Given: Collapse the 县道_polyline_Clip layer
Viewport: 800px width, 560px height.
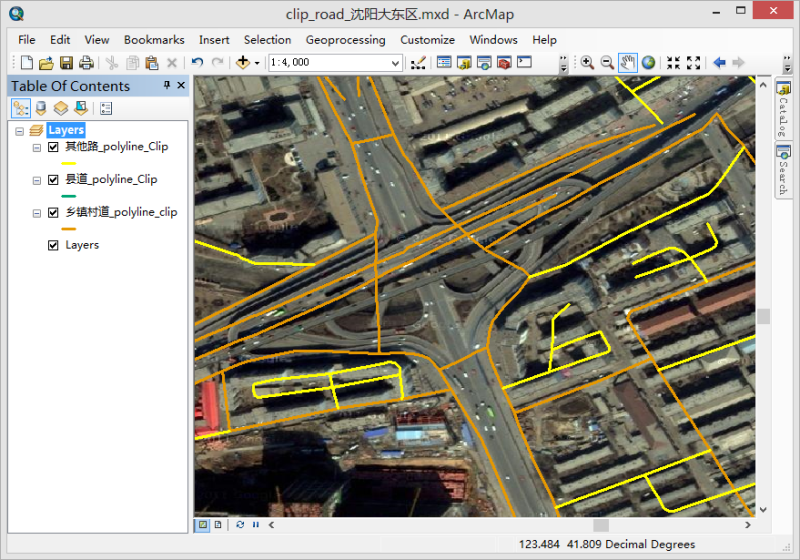Looking at the screenshot, I should point(37,181).
